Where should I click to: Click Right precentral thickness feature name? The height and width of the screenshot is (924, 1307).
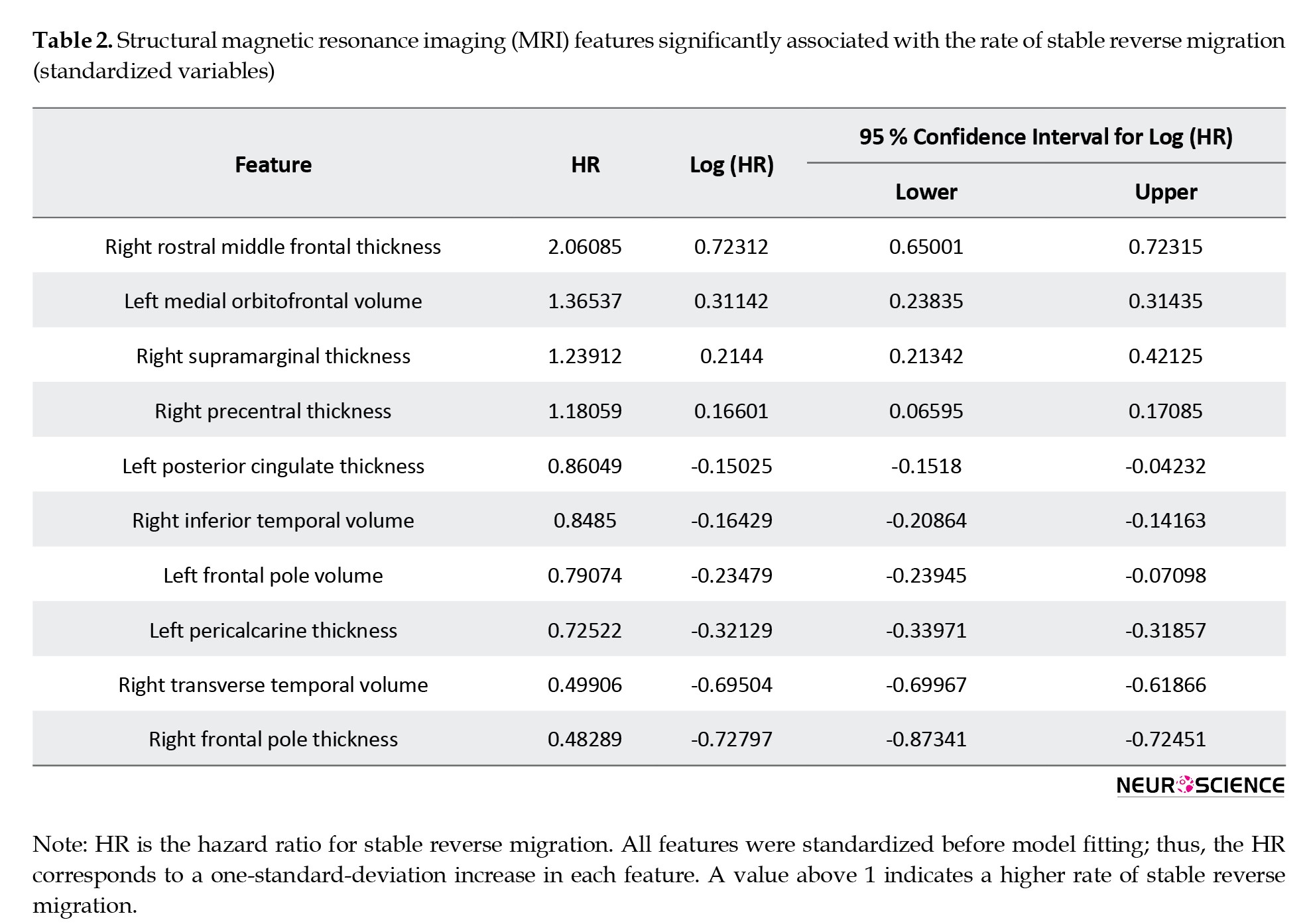pyautogui.click(x=273, y=411)
